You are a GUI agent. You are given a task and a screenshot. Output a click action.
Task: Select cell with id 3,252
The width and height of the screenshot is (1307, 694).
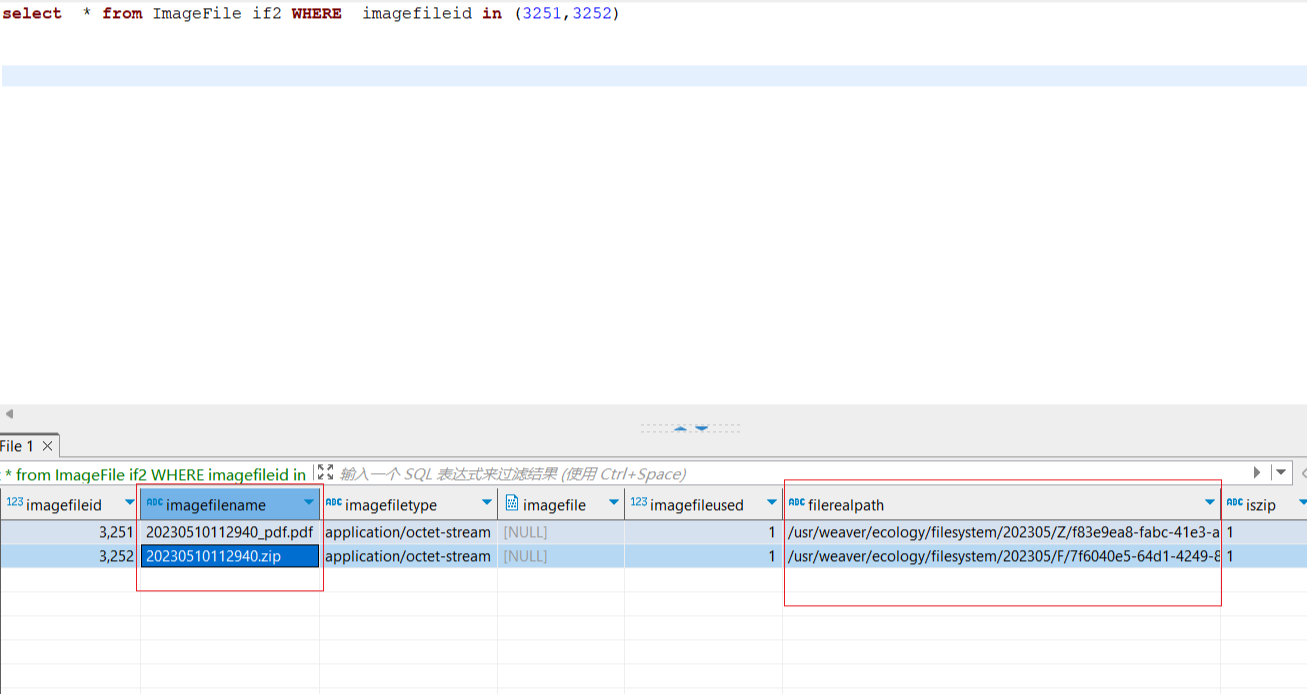pyautogui.click(x=70, y=556)
